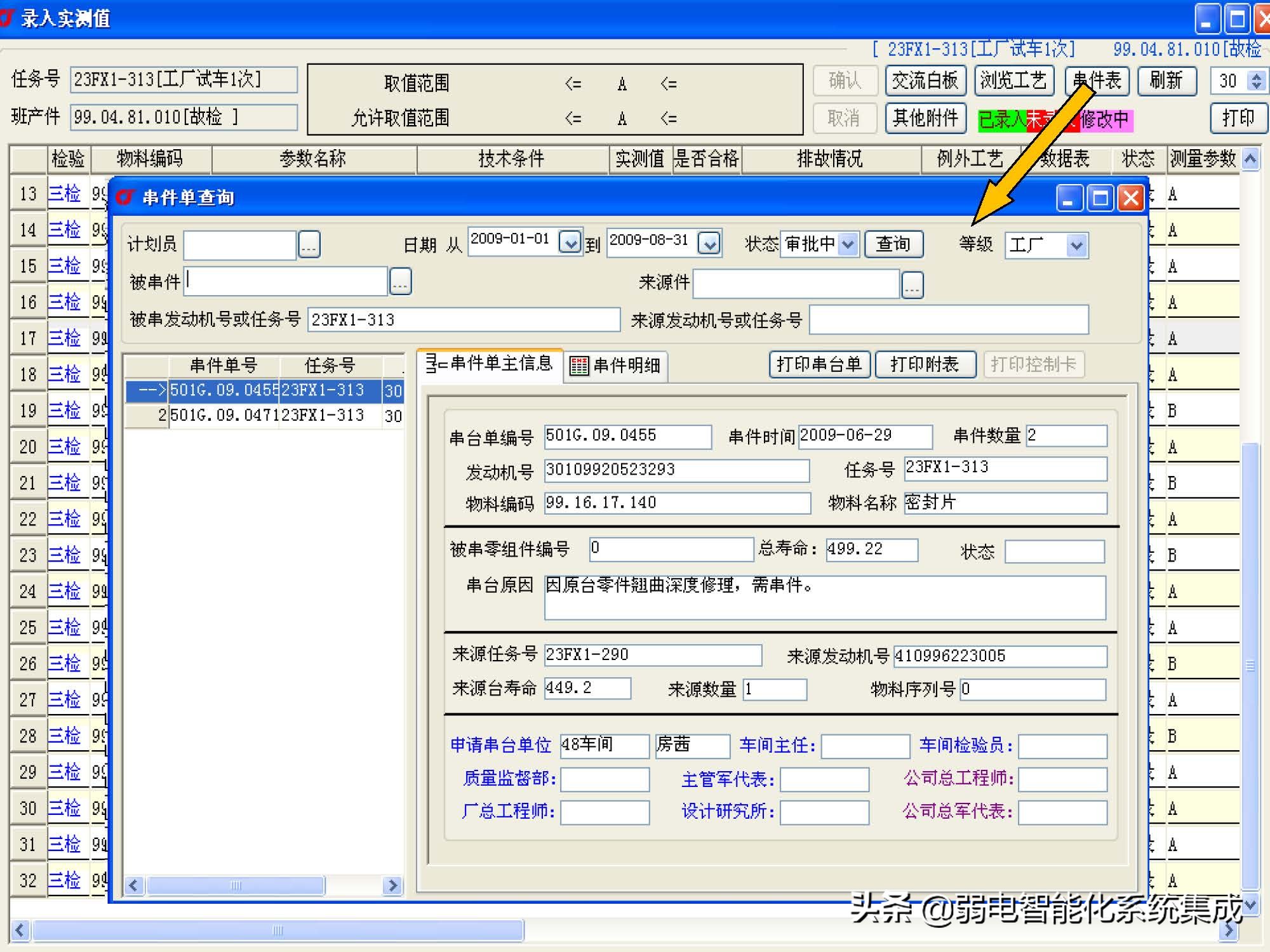Click the 交流白板 button in main window
This screenshot has width=1270, height=952.
(x=925, y=81)
